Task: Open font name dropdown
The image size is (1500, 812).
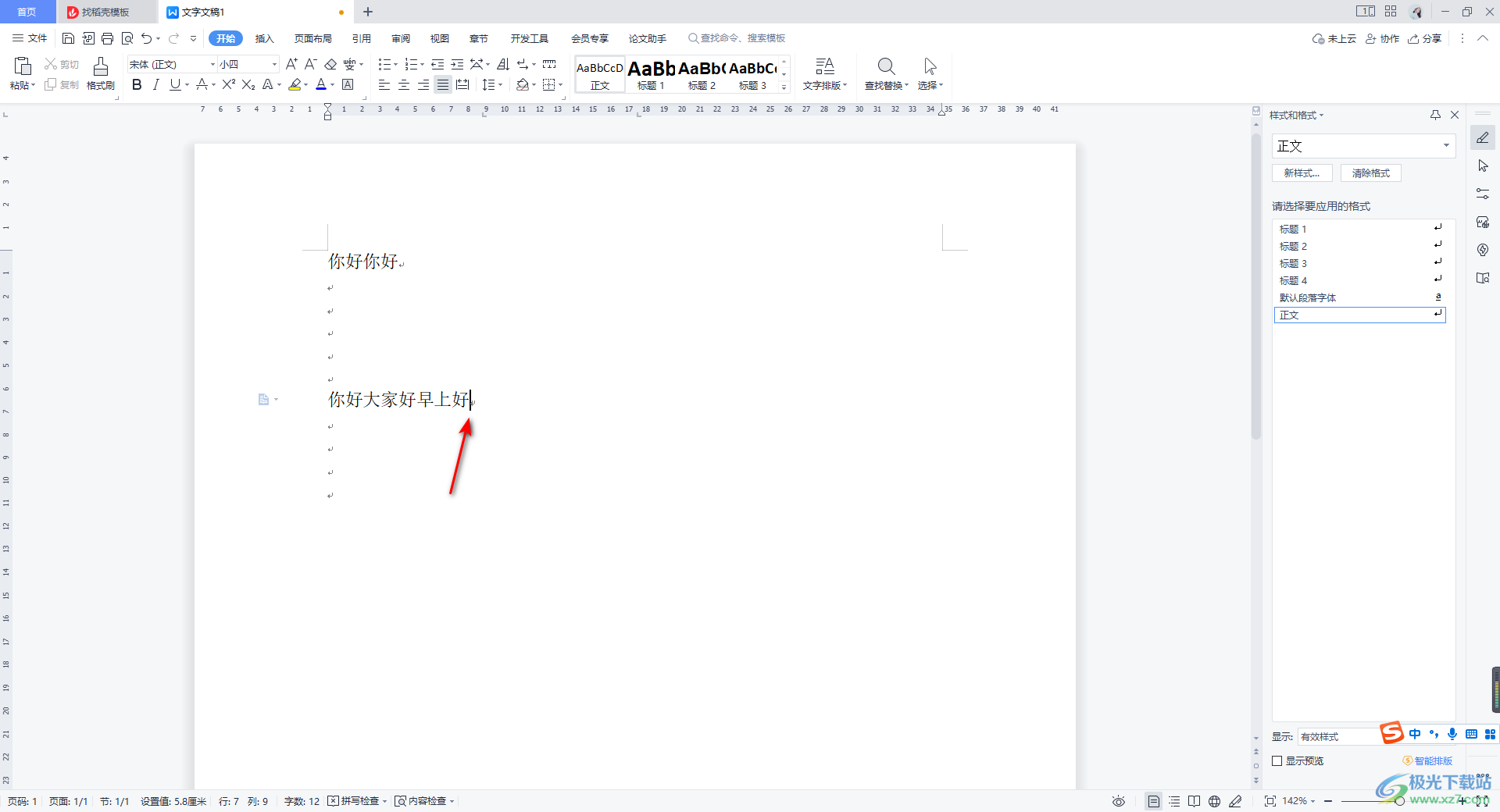Action: pyautogui.click(x=212, y=64)
